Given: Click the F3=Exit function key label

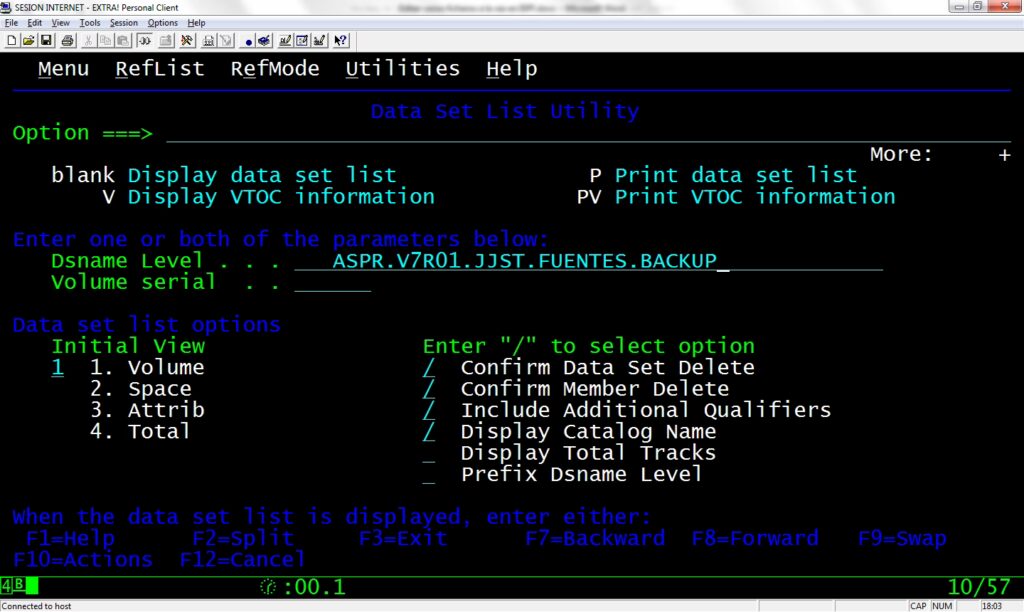Looking at the screenshot, I should (x=402, y=538).
